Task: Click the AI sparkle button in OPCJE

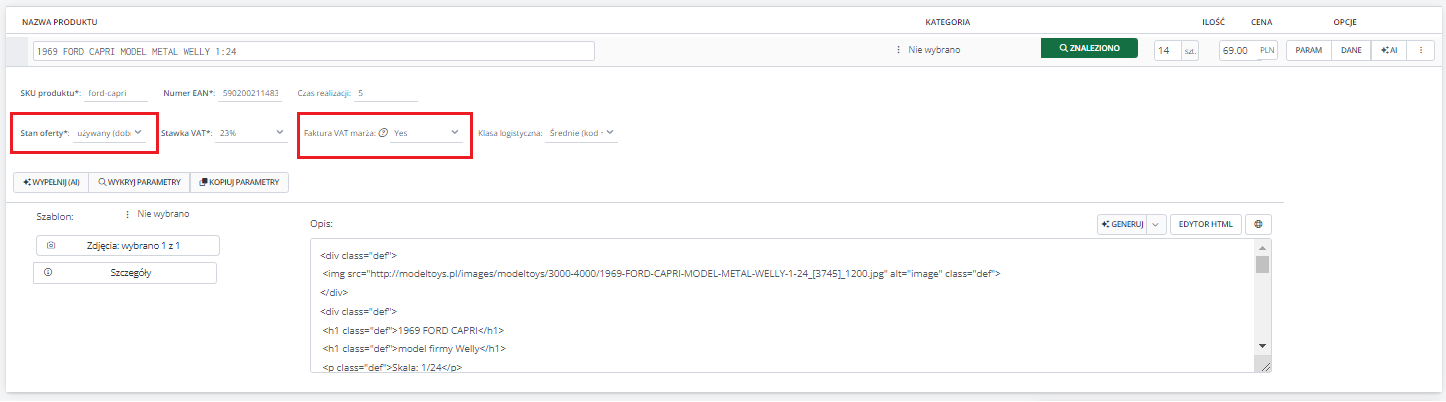Action: click(x=1388, y=50)
